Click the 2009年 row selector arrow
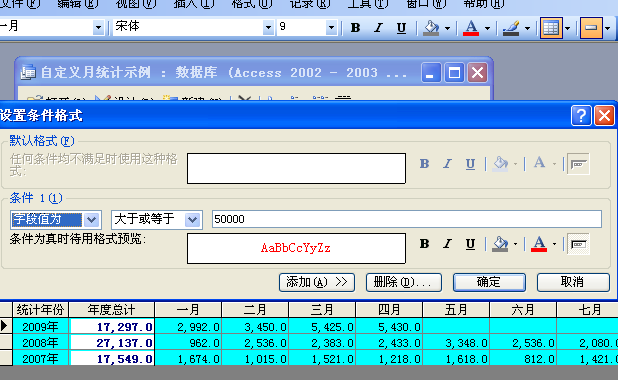This screenshot has height=380, width=618. (6, 326)
